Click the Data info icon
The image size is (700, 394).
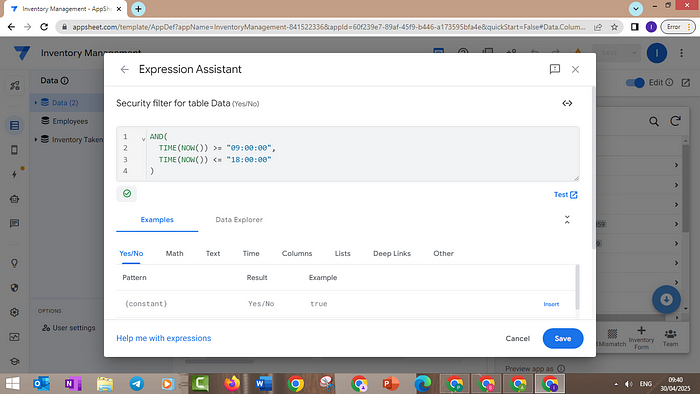(65, 81)
